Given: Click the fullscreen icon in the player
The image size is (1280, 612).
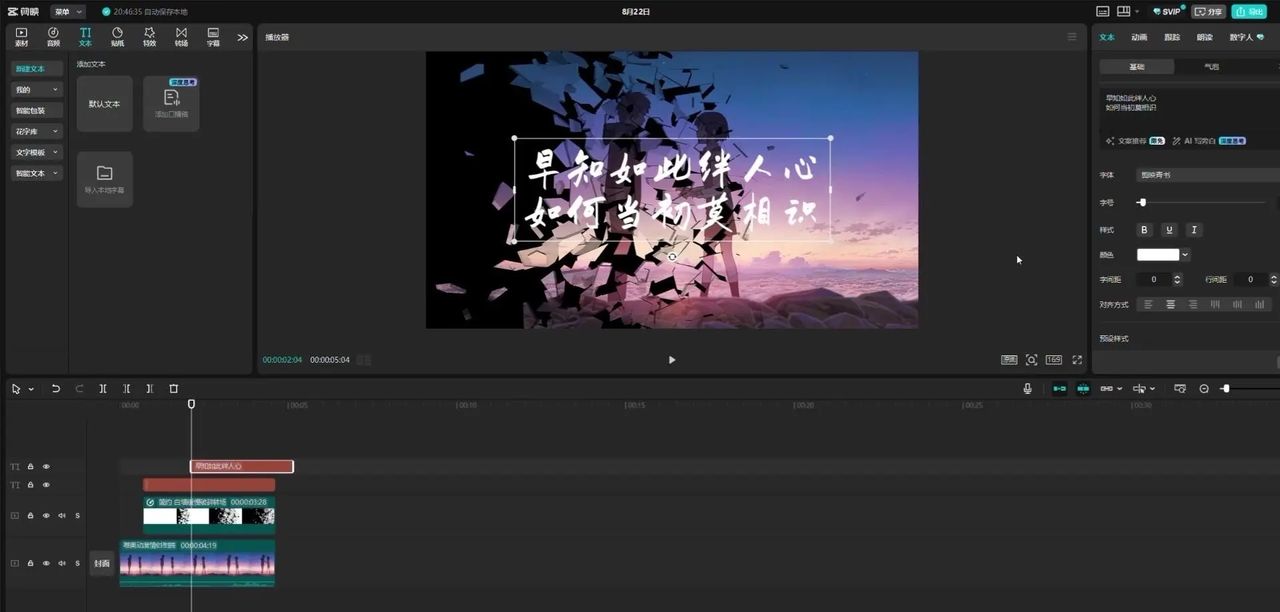Looking at the screenshot, I should pos(1077,360).
